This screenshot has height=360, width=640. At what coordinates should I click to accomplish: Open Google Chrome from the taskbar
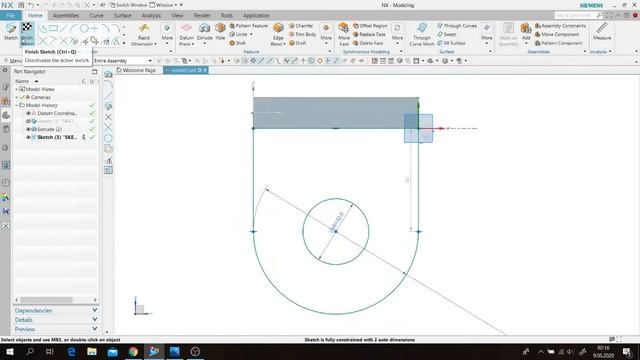[x=133, y=351]
